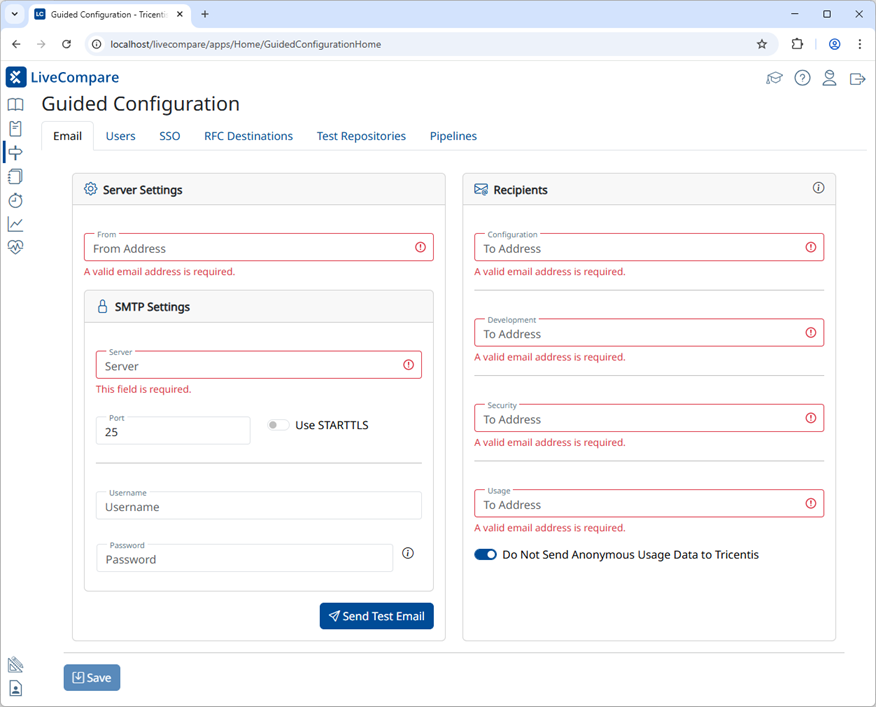Click inside the Port input field

point(172,429)
